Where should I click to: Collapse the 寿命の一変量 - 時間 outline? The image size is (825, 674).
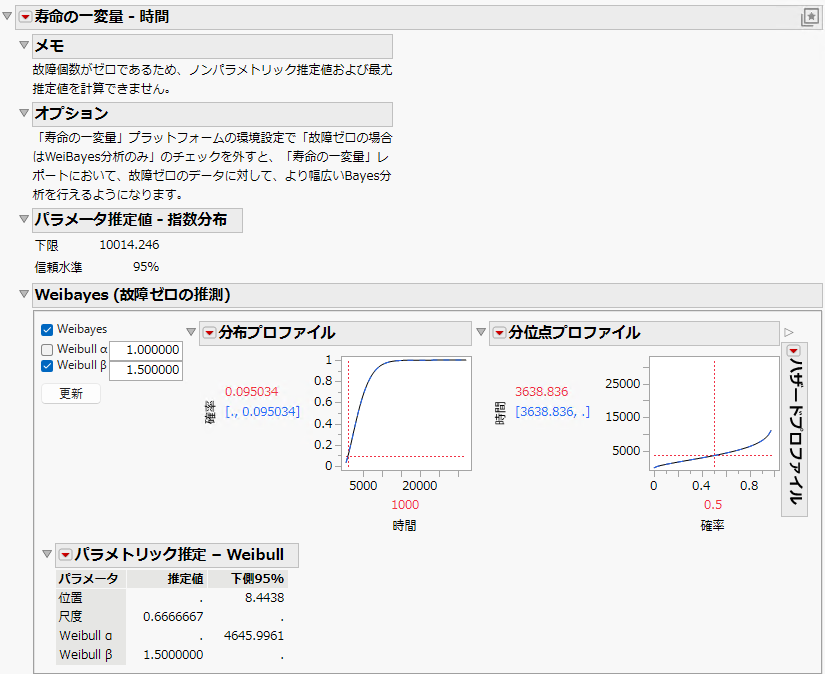coord(7,16)
